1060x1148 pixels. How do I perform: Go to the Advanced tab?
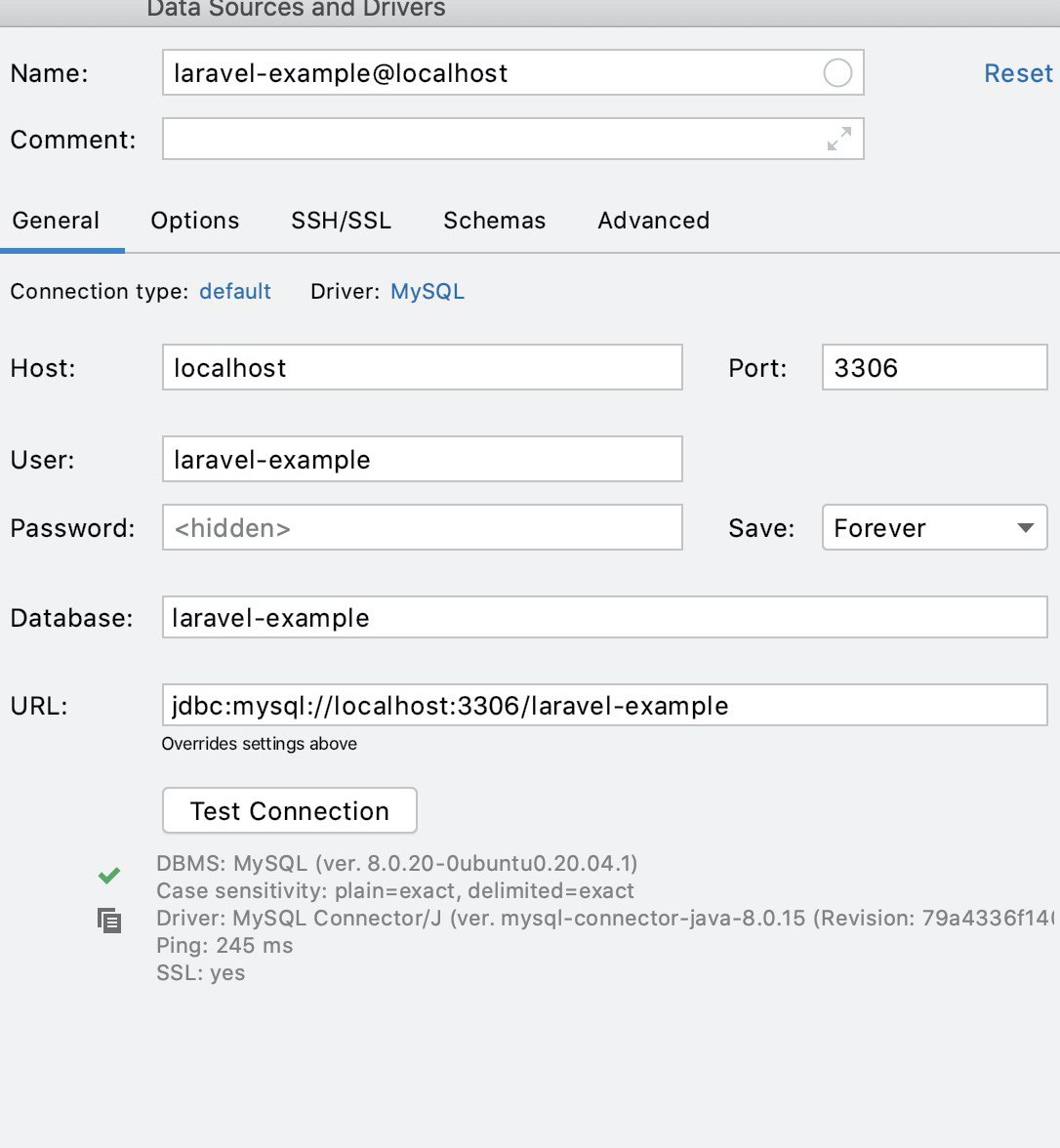654,221
